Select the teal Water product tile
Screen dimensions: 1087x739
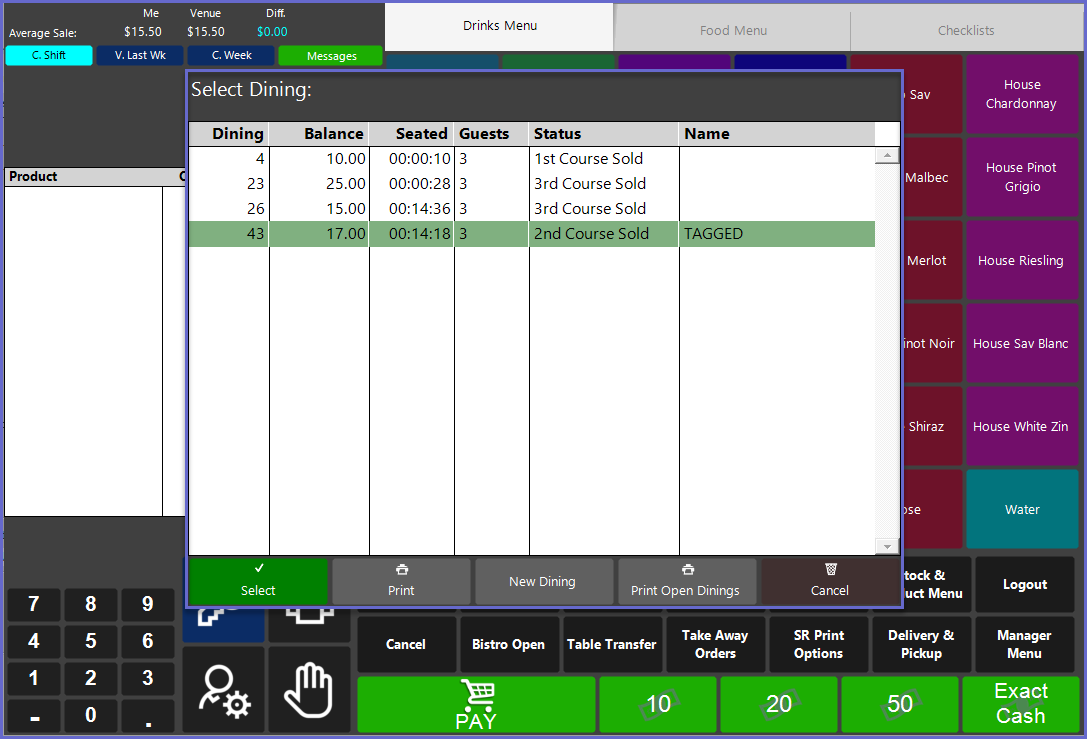(x=1022, y=509)
